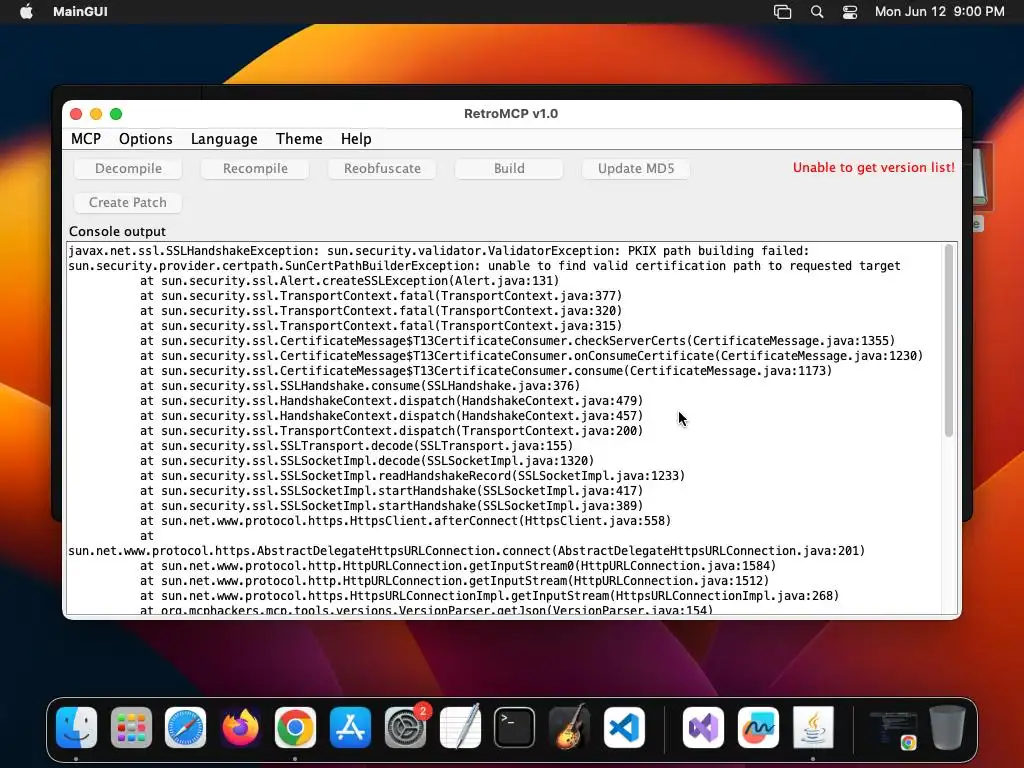
Task: Click the Build button
Action: 509,168
